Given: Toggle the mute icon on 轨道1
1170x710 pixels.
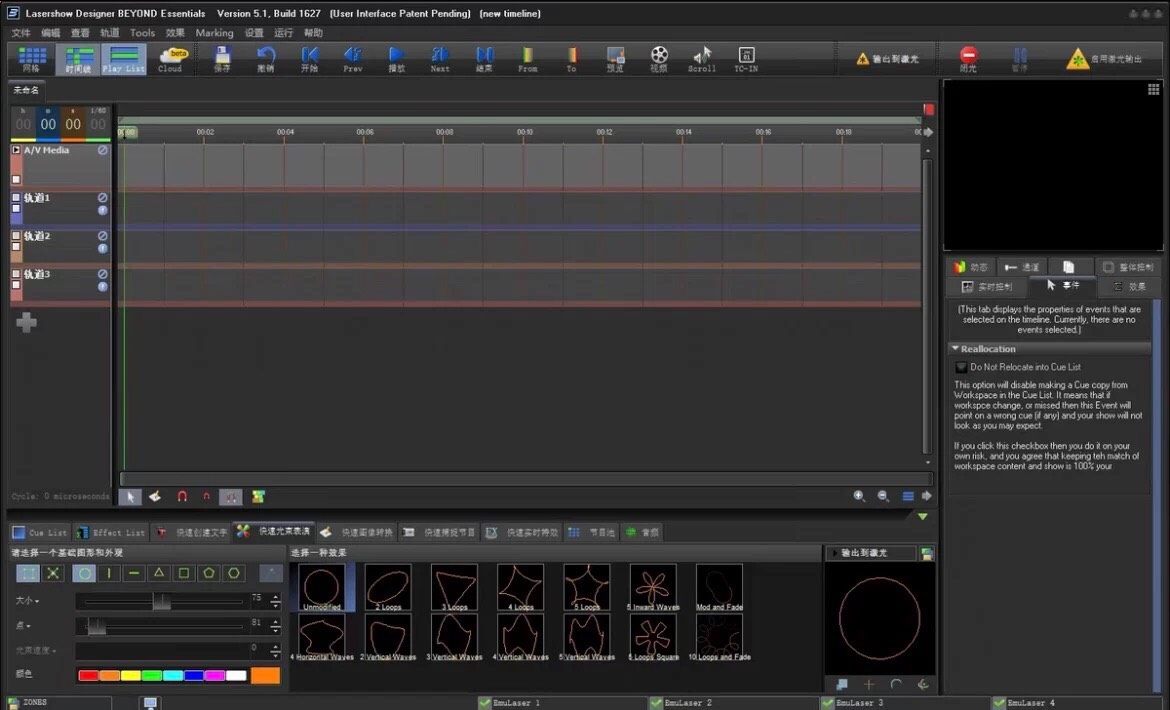Looking at the screenshot, I should [102, 198].
